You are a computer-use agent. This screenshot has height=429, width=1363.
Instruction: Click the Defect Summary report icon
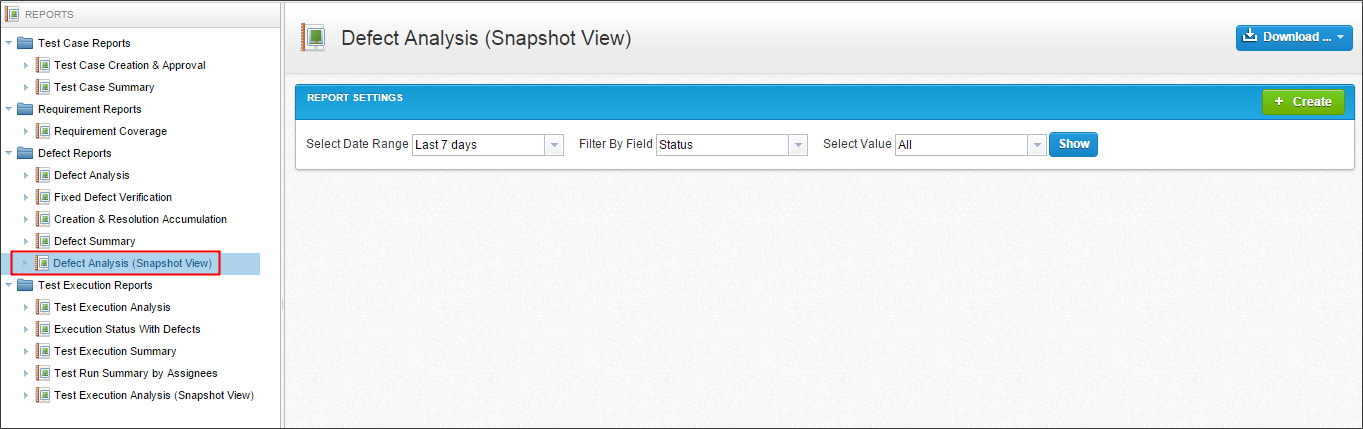43,241
